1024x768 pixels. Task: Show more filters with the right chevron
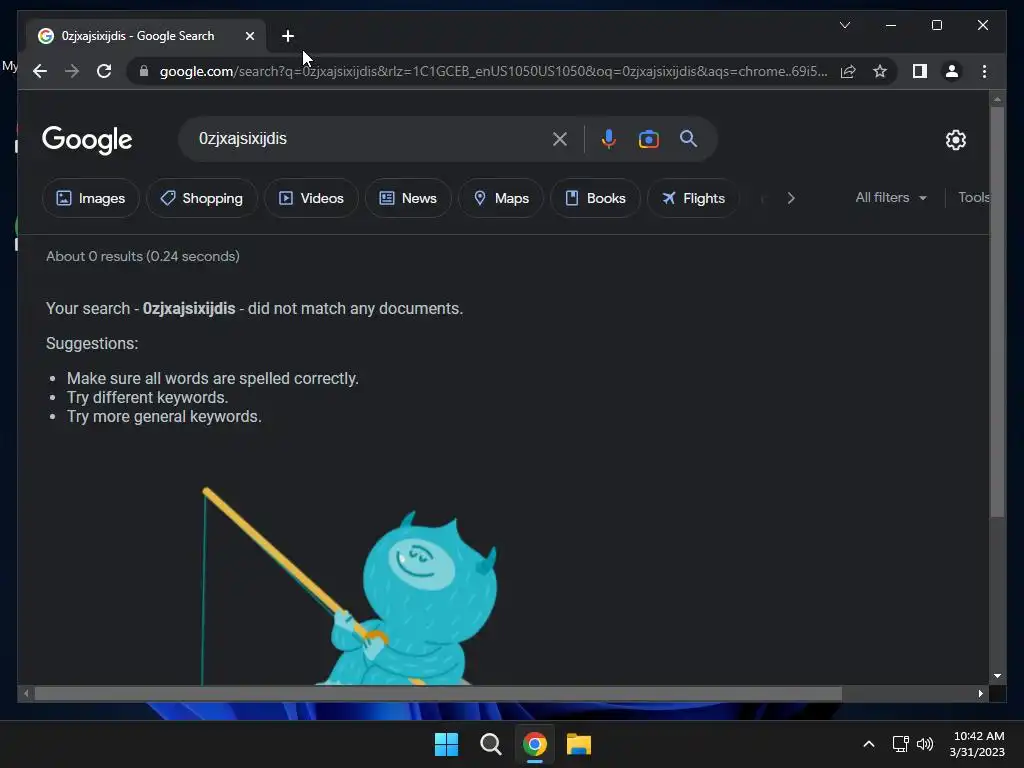[791, 198]
